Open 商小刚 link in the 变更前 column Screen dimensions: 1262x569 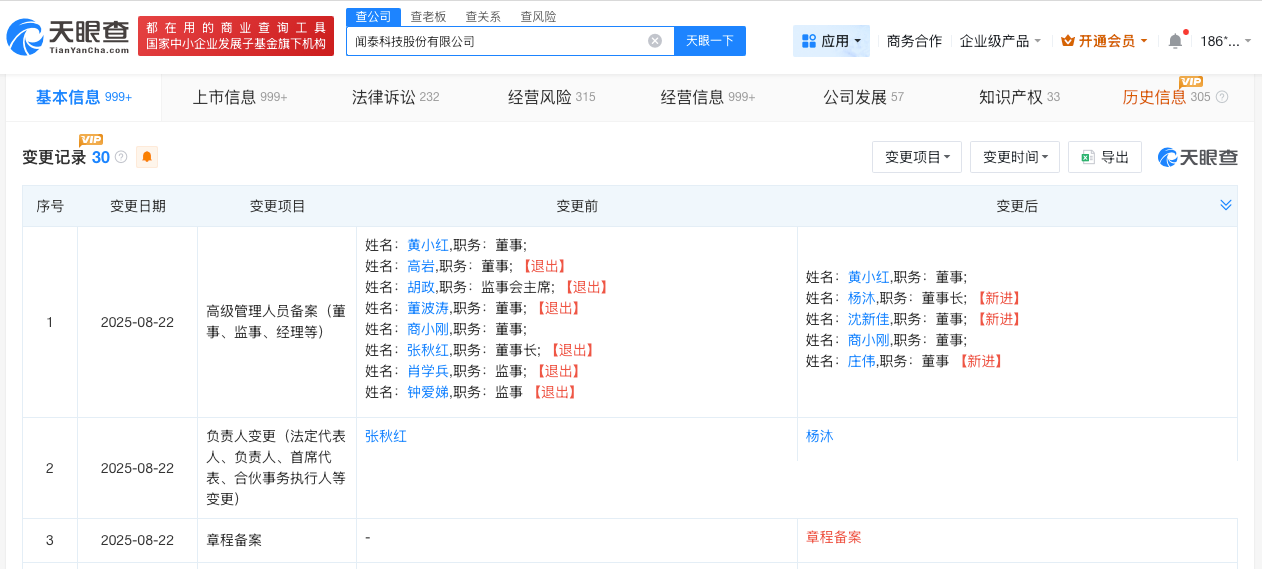click(x=428, y=329)
